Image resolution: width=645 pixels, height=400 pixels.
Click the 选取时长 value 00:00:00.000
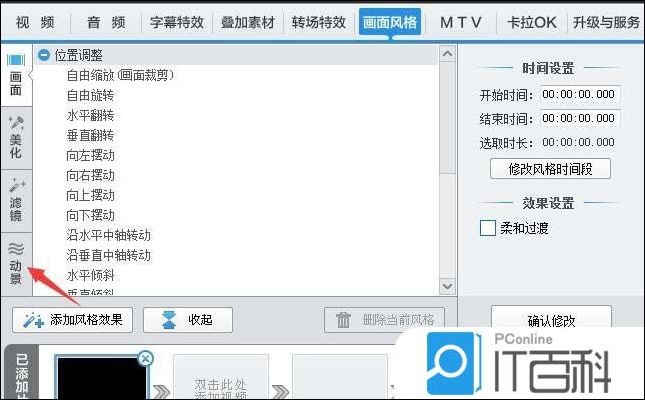578,142
